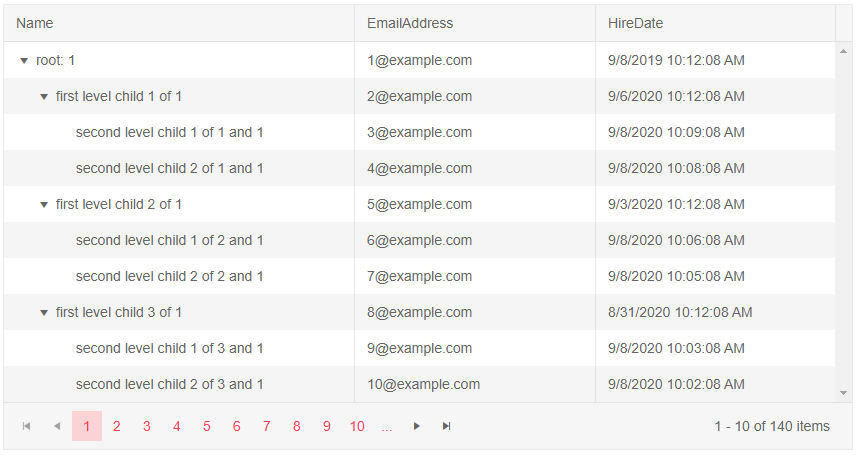Go to the first page arrow icon
The image size is (856, 456).
pos(27,426)
